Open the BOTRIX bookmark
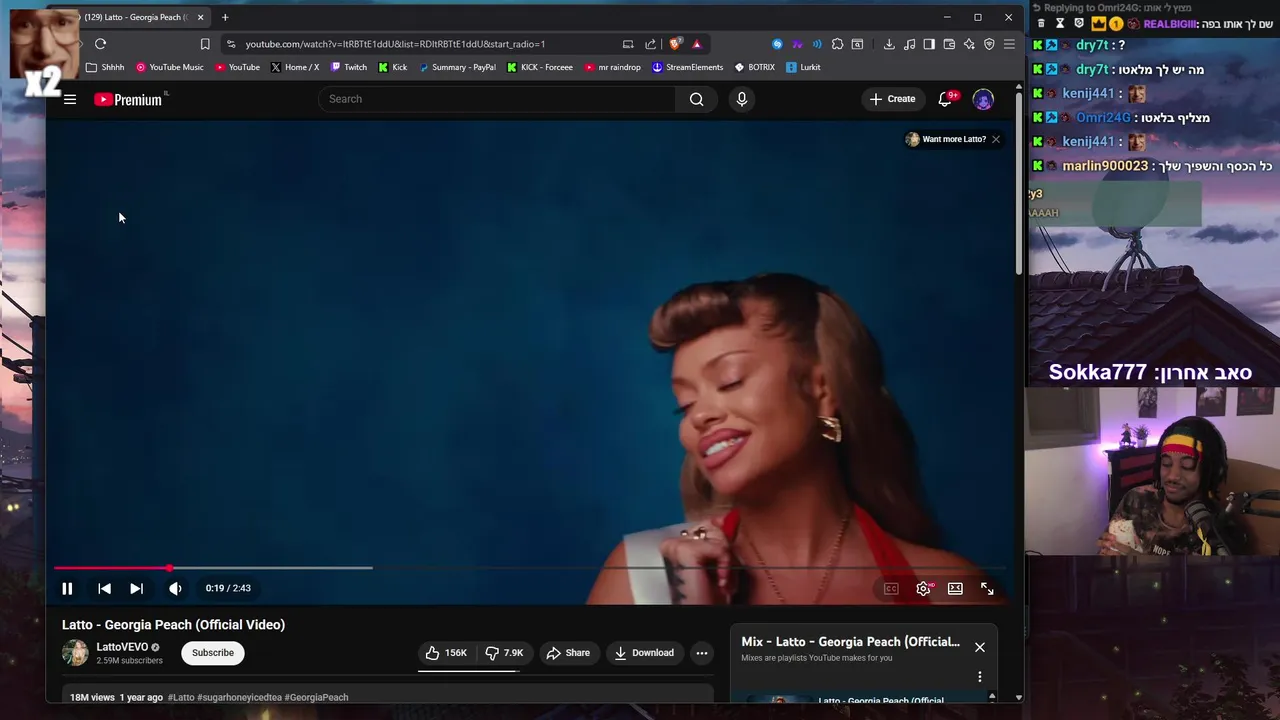The width and height of the screenshot is (1280, 720). coord(754,67)
